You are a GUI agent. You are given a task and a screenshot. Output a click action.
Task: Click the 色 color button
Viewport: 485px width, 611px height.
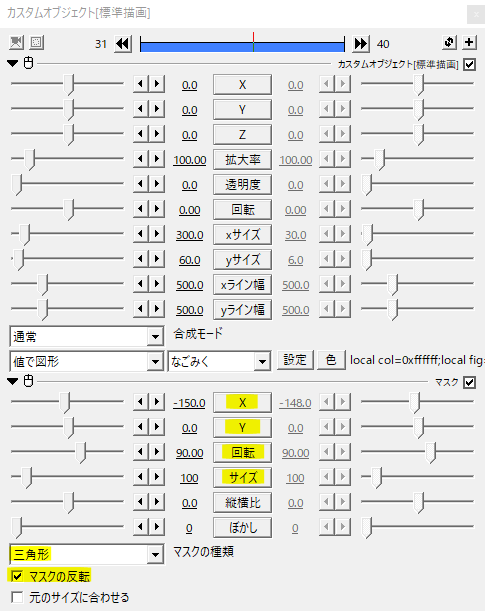(331, 360)
